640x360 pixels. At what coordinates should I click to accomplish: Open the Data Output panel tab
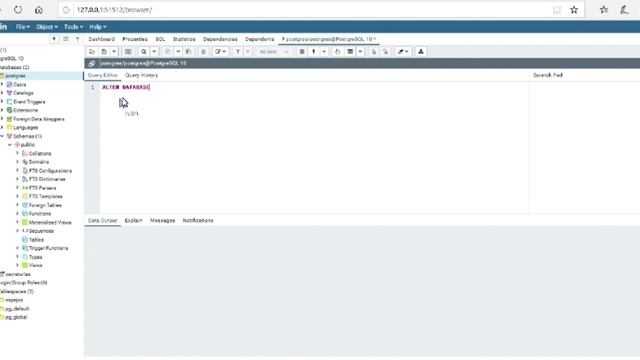[x=102, y=220]
